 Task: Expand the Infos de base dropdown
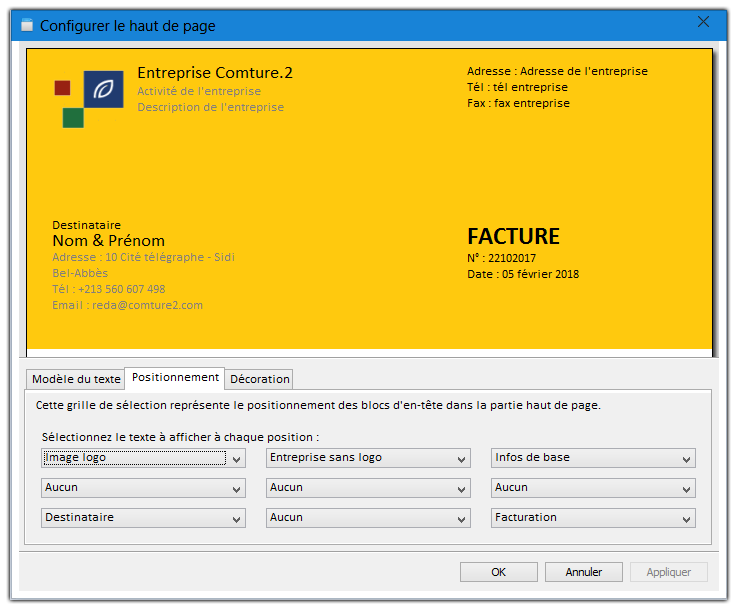593,458
